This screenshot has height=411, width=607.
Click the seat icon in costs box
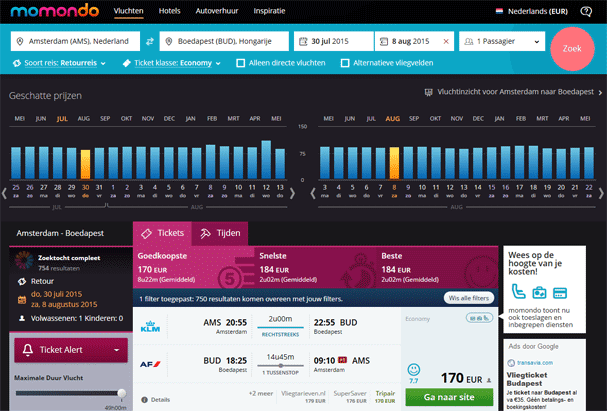[x=518, y=291]
